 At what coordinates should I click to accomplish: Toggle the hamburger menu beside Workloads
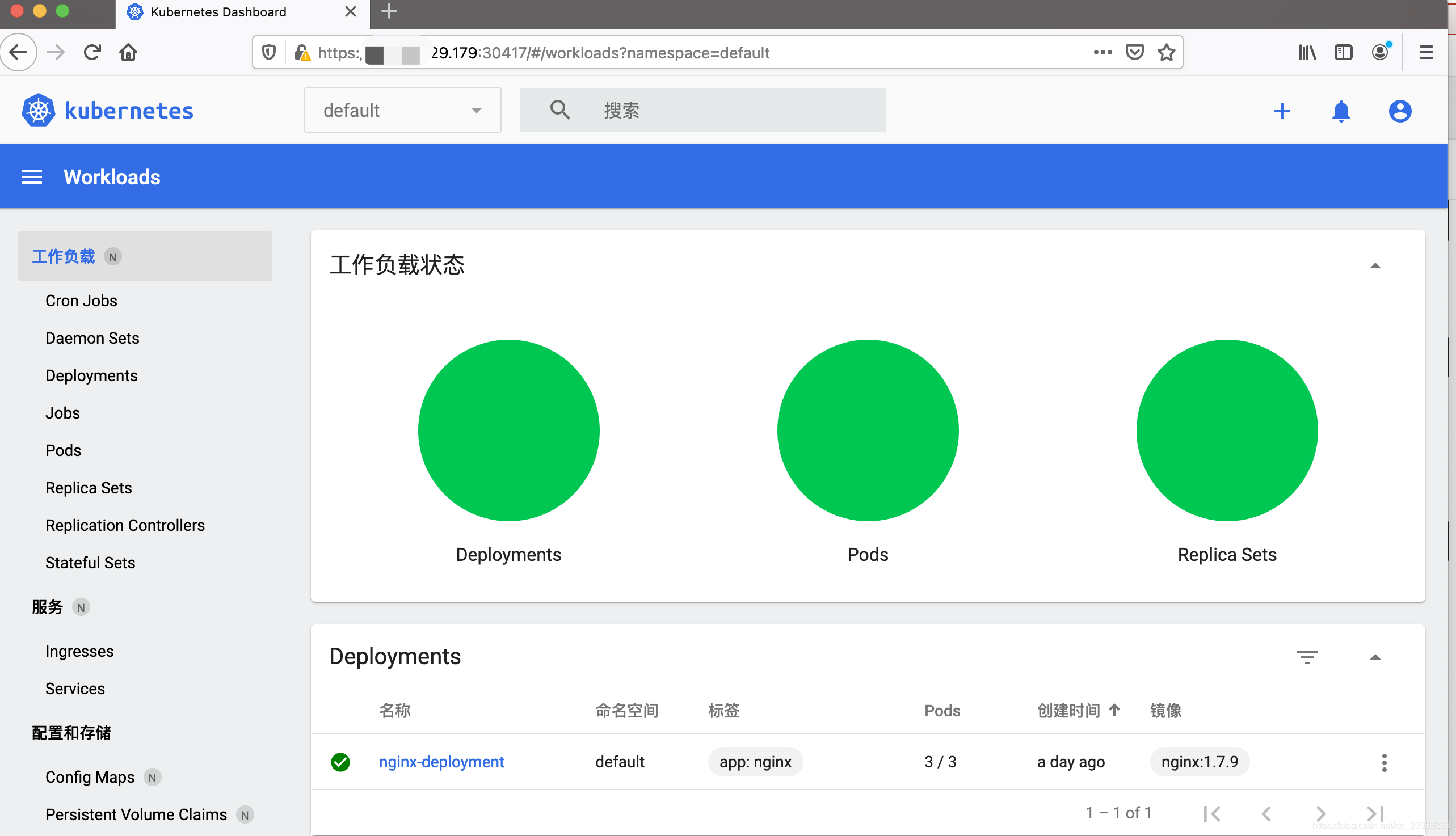click(x=32, y=178)
